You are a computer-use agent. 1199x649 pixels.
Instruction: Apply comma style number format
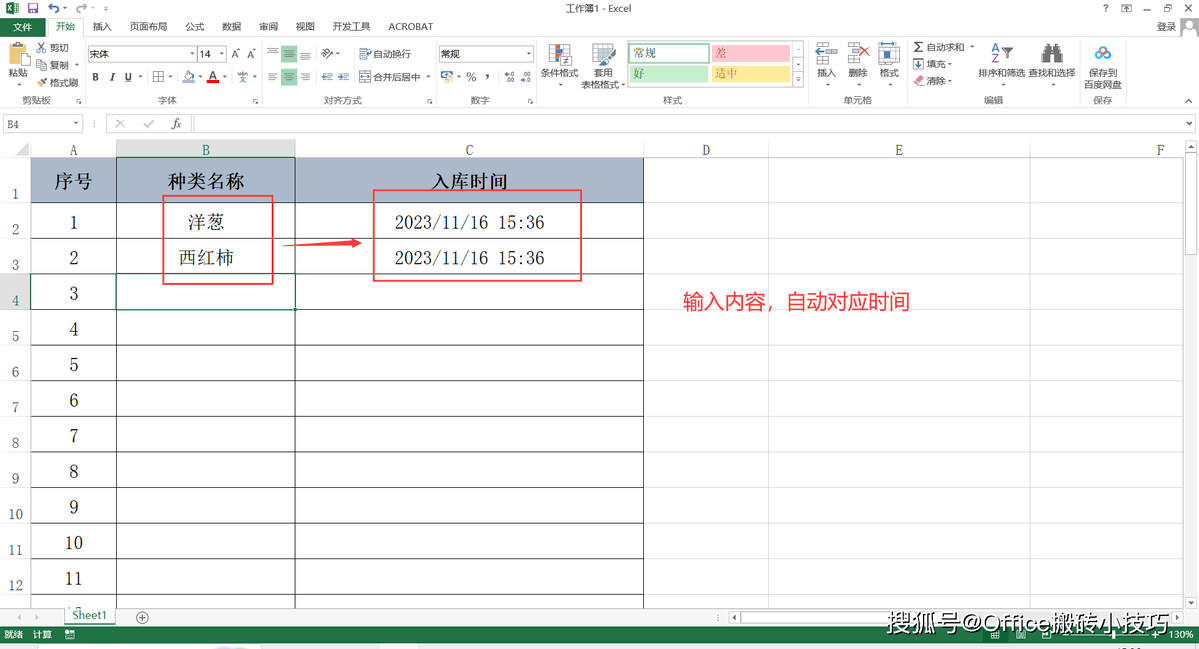487,76
